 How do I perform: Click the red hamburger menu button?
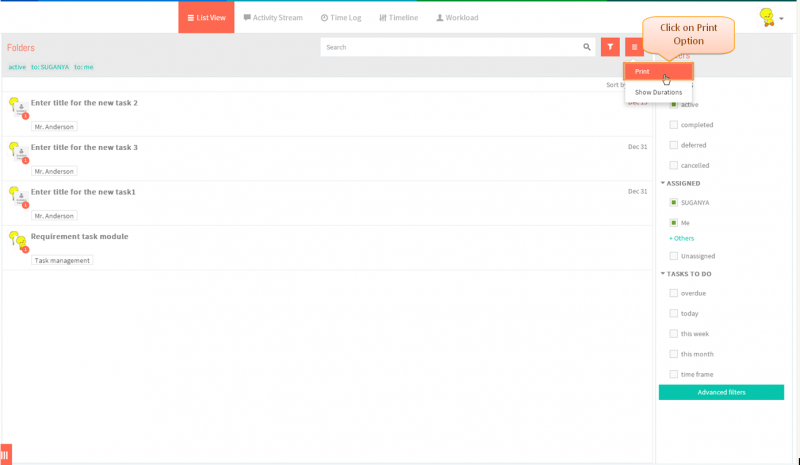[634, 47]
